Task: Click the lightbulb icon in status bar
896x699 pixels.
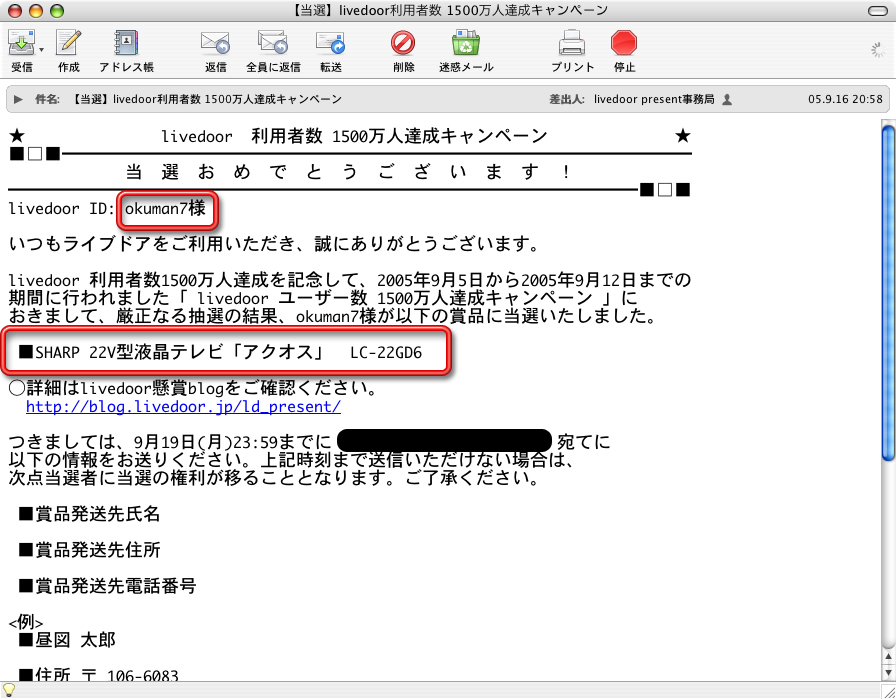Action: (x=8, y=690)
